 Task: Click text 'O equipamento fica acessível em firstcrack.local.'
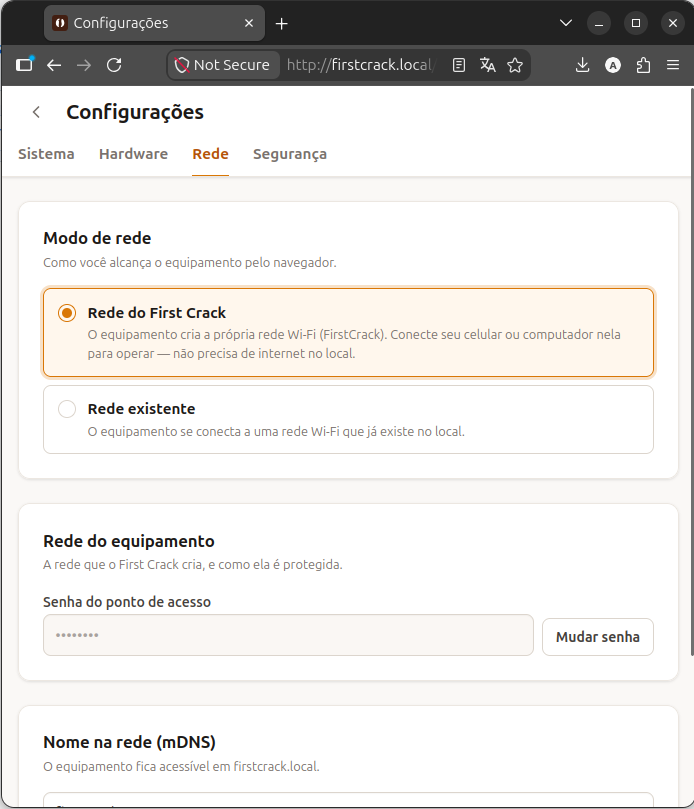[182, 767]
